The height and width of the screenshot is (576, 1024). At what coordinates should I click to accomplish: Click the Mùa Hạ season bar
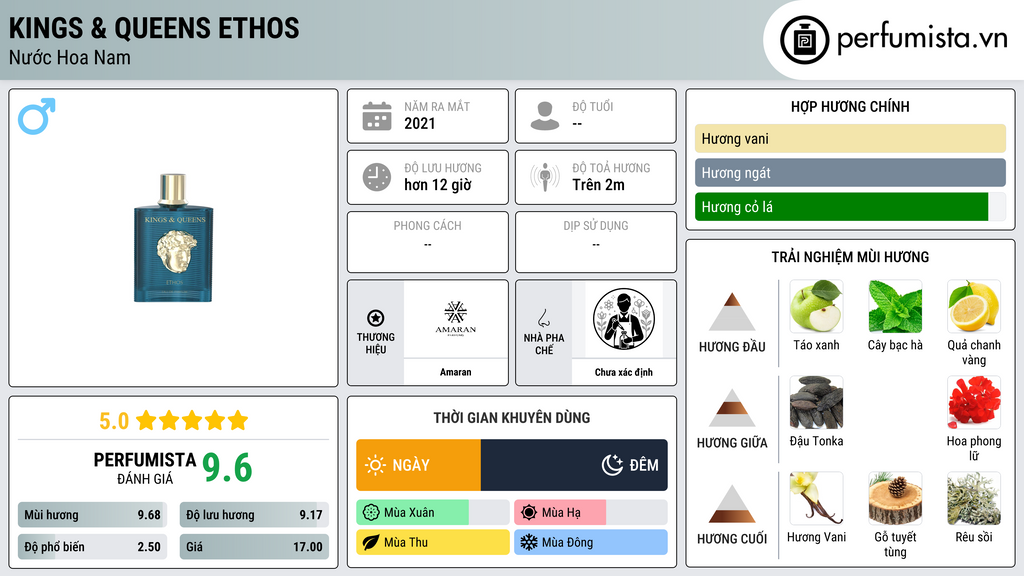click(x=590, y=513)
